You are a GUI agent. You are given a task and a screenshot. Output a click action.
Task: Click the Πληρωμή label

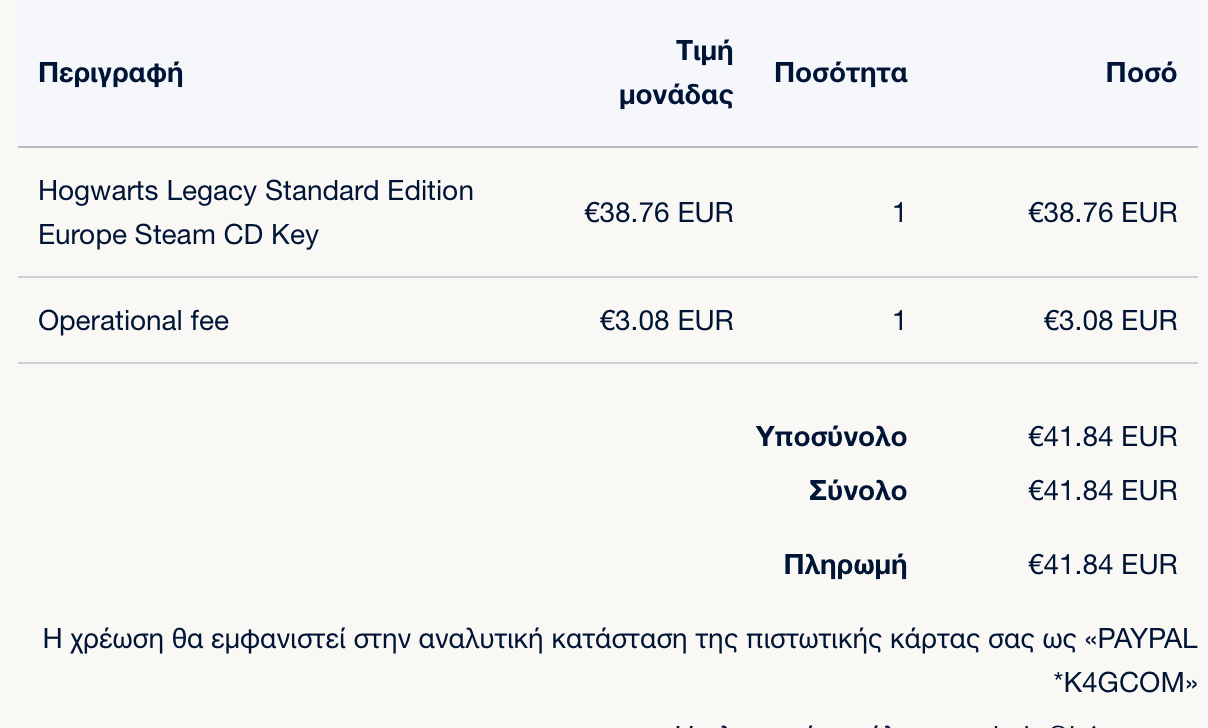point(845,565)
